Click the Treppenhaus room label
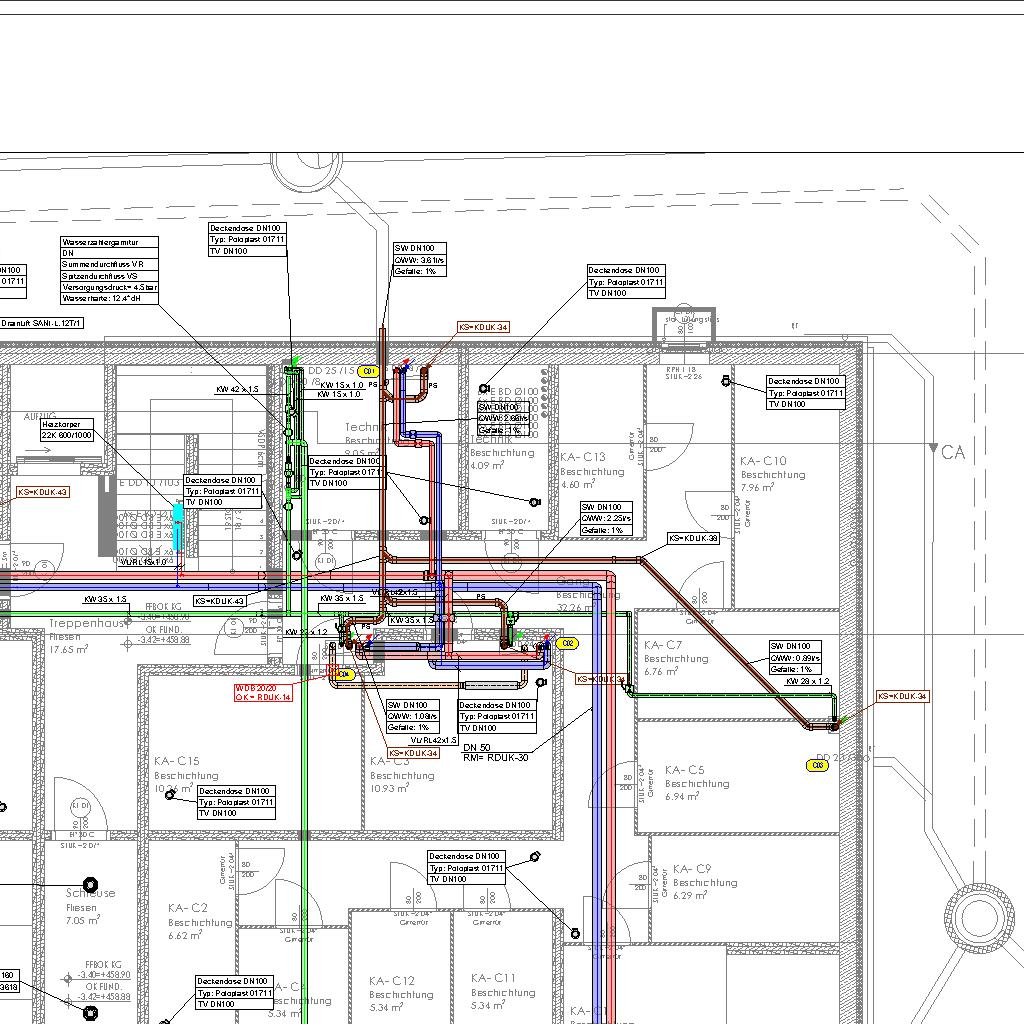 [x=88, y=623]
